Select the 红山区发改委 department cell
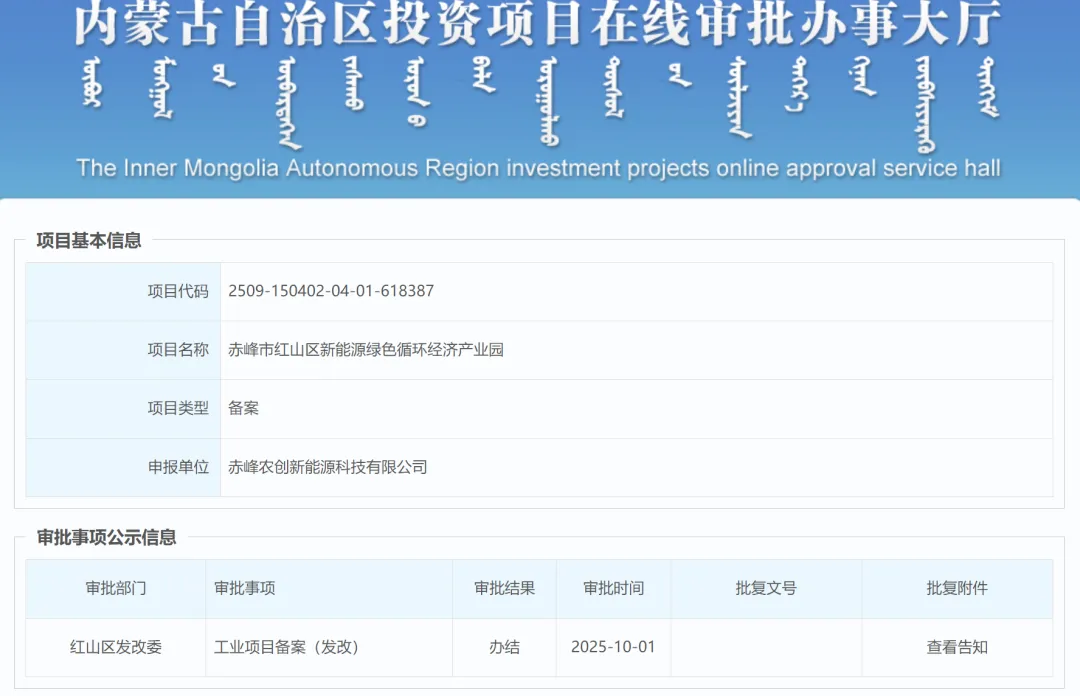The image size is (1080, 696). click(113, 646)
